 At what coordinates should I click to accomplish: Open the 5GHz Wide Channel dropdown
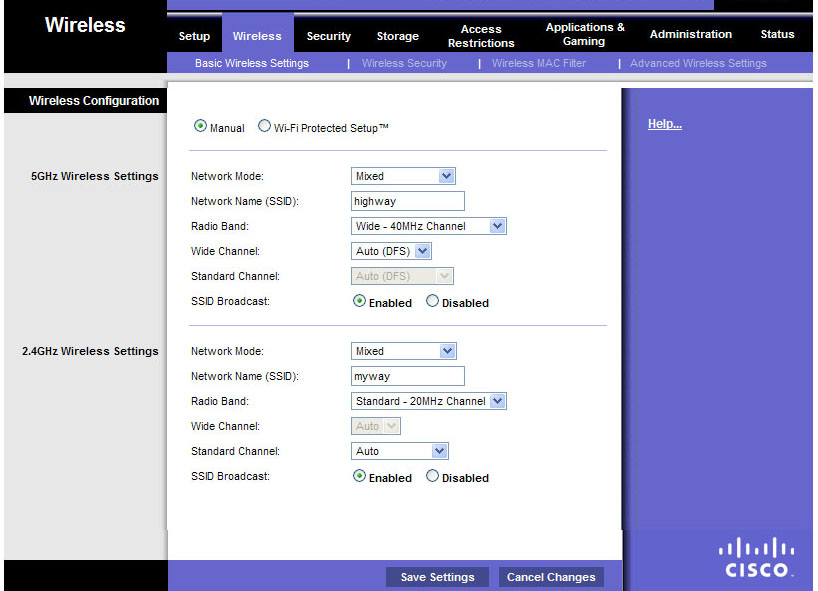[x=391, y=251]
